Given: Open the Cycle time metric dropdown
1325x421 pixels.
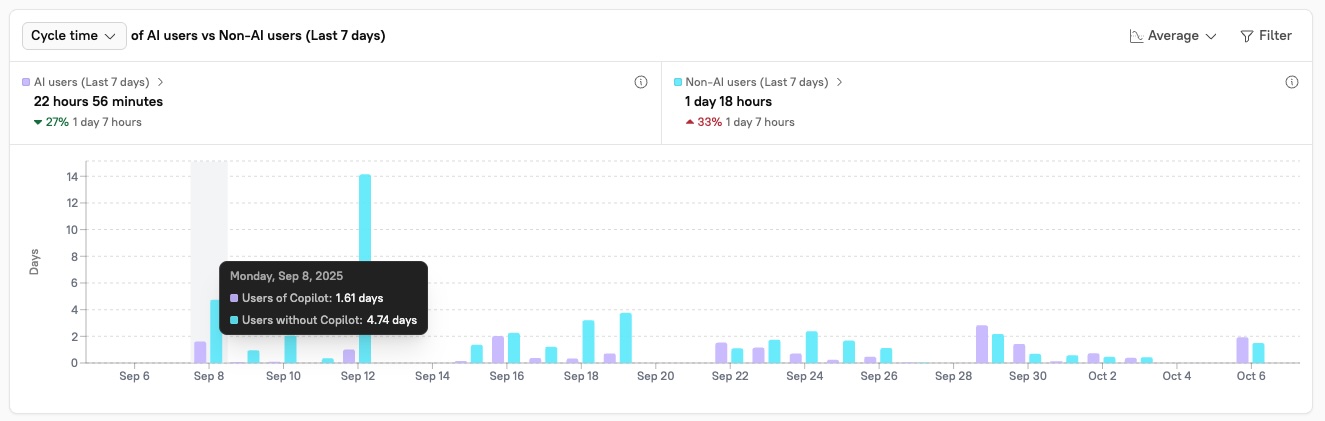Looking at the screenshot, I should [x=74, y=35].
